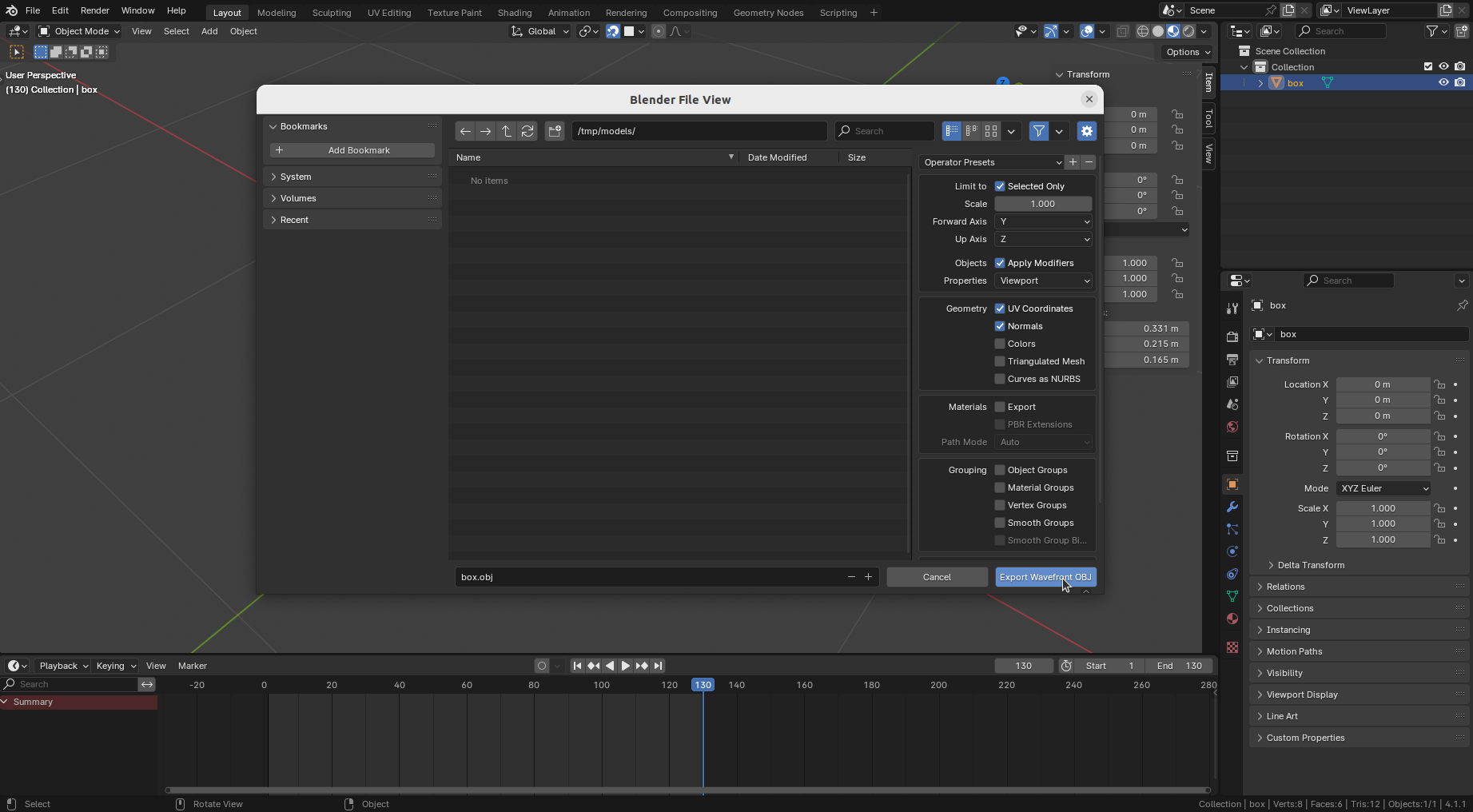Navigate to parent directory
The image size is (1473, 812).
coord(507,131)
